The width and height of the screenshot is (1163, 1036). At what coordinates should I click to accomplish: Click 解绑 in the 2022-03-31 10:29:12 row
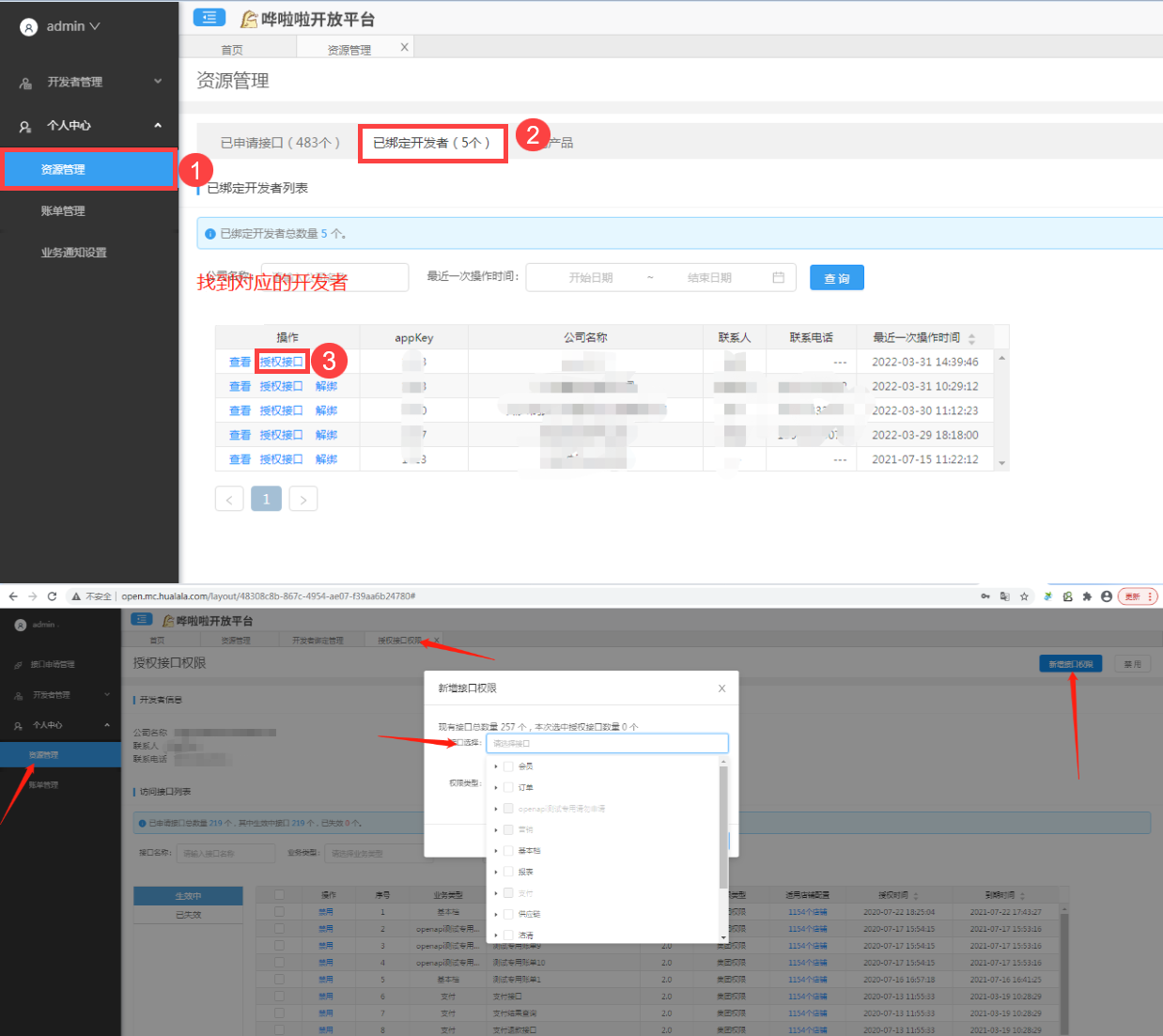tap(326, 386)
